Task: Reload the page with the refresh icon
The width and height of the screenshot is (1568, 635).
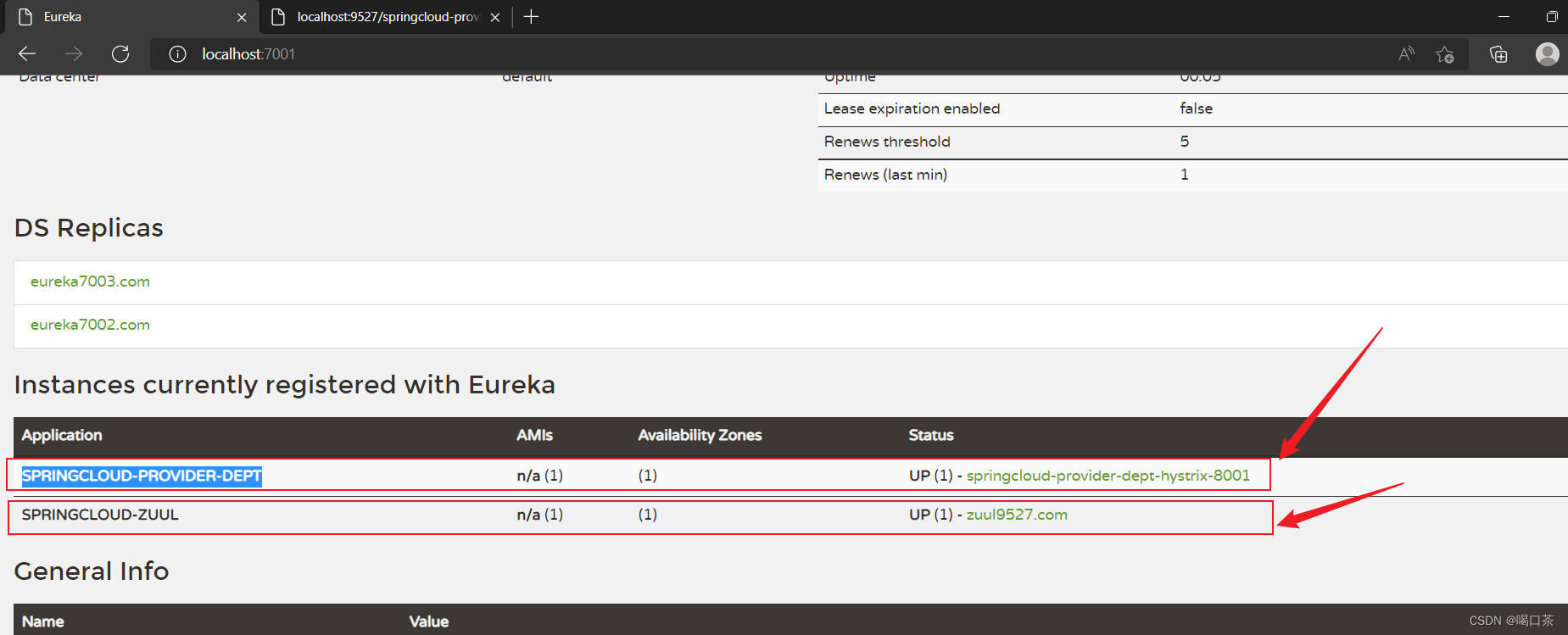Action: [120, 54]
